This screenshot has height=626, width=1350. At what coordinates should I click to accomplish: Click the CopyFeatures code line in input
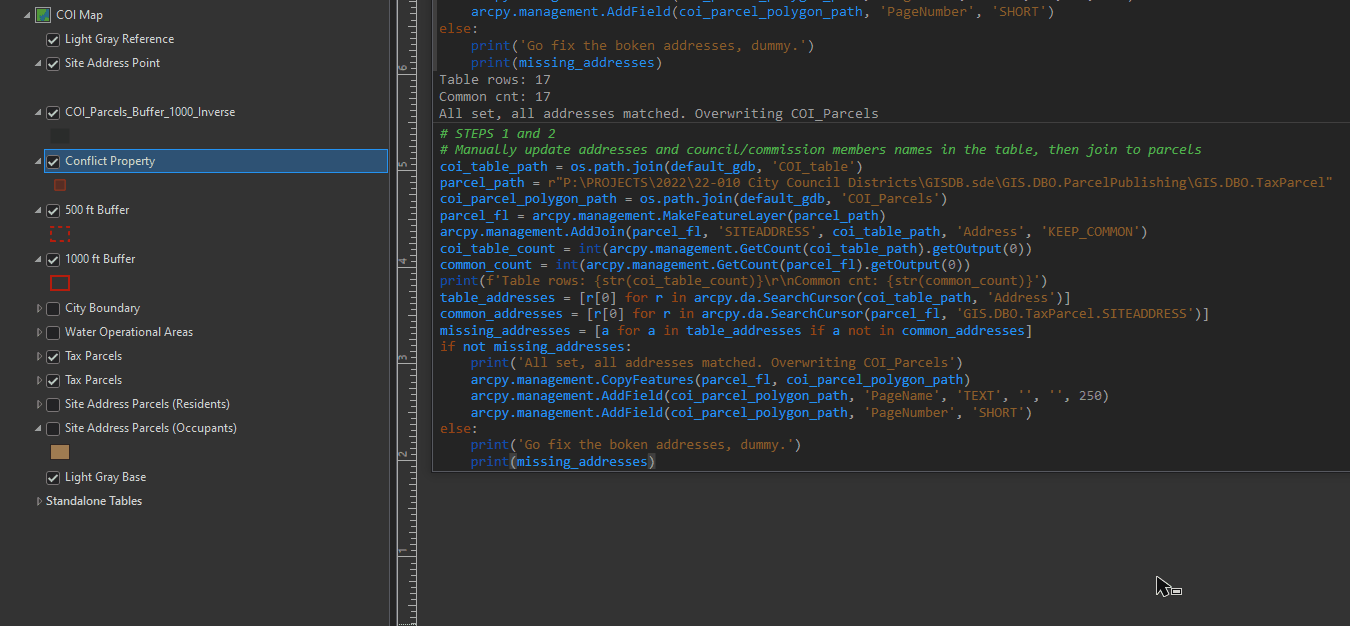(720, 380)
